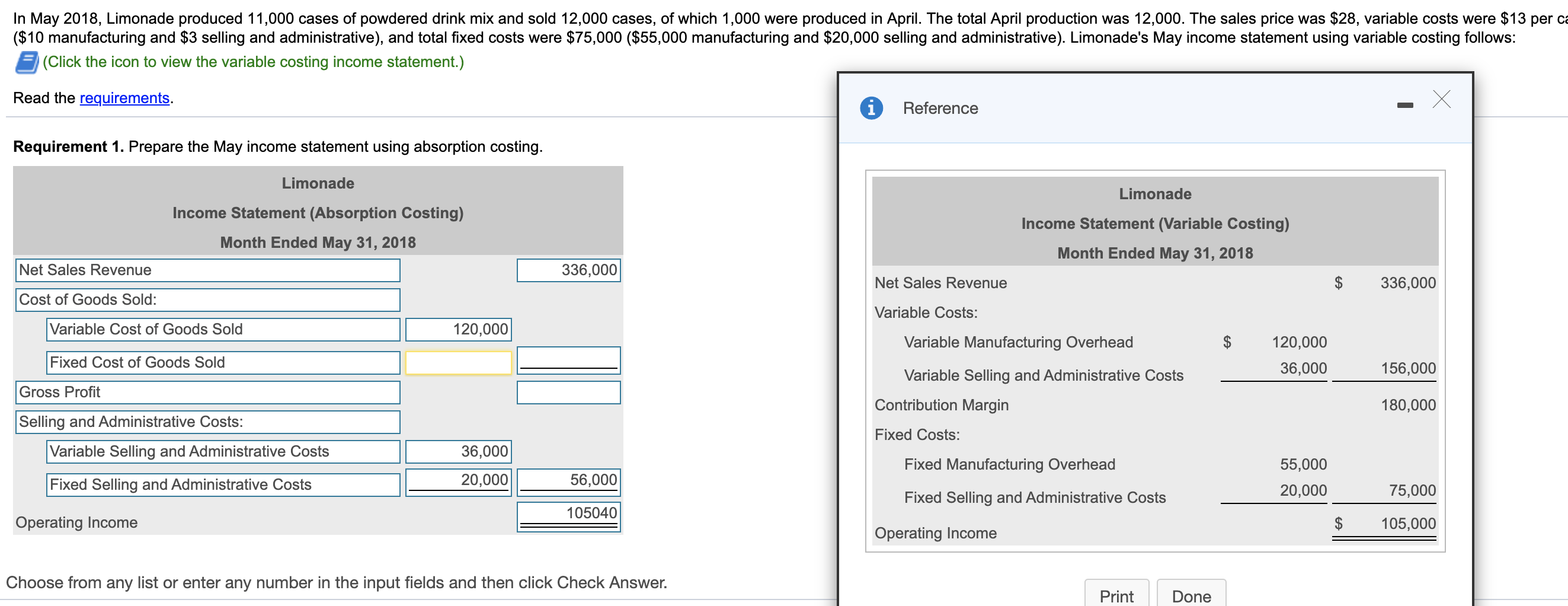Minimize the Reference popup window
Viewport: 1568px width, 606px height.
[1405, 106]
